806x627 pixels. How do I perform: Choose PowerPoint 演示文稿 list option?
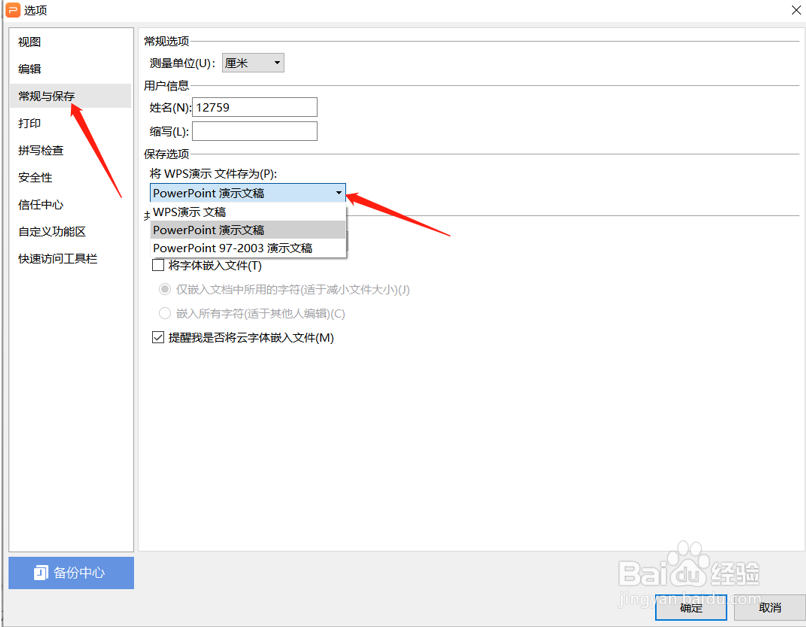[x=248, y=230]
